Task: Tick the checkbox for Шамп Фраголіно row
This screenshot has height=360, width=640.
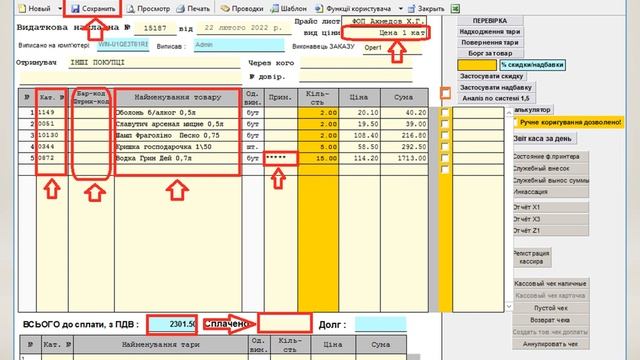Action: click(445, 135)
